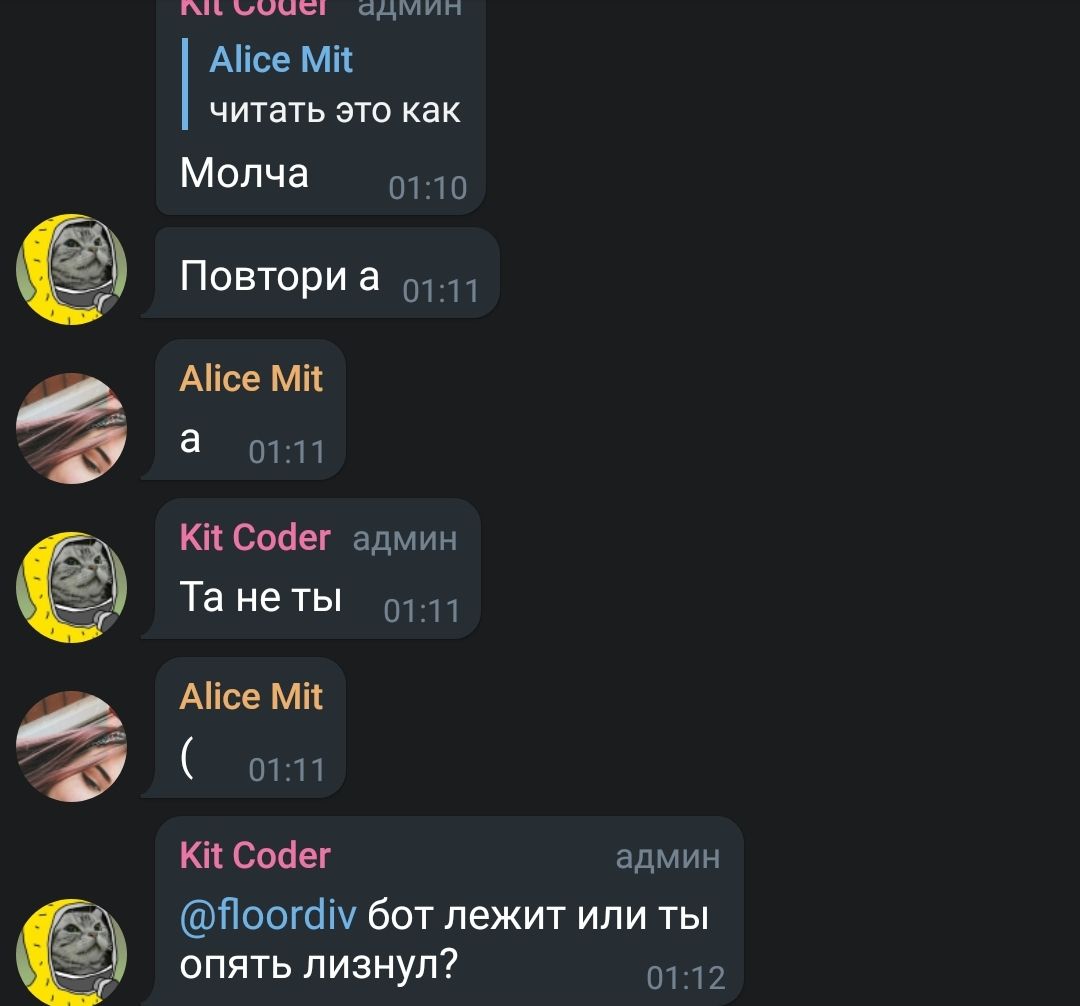
Task: Click Kit Coder name above the @floordiv message
Action: click(x=256, y=856)
